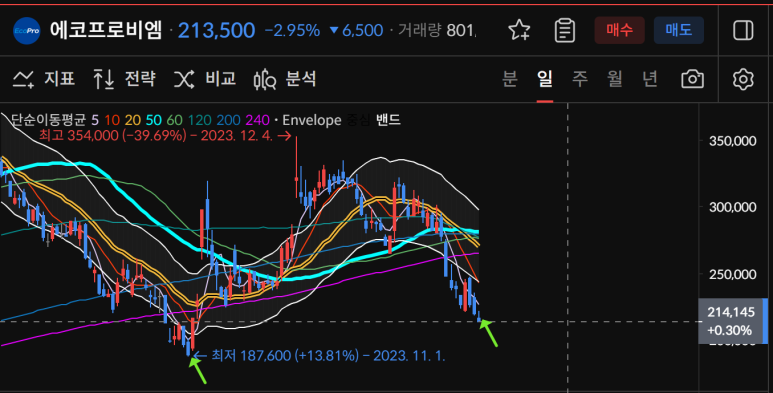Click the 지표 indicator icon
Viewport: 773px width, 393px height.
pos(23,79)
